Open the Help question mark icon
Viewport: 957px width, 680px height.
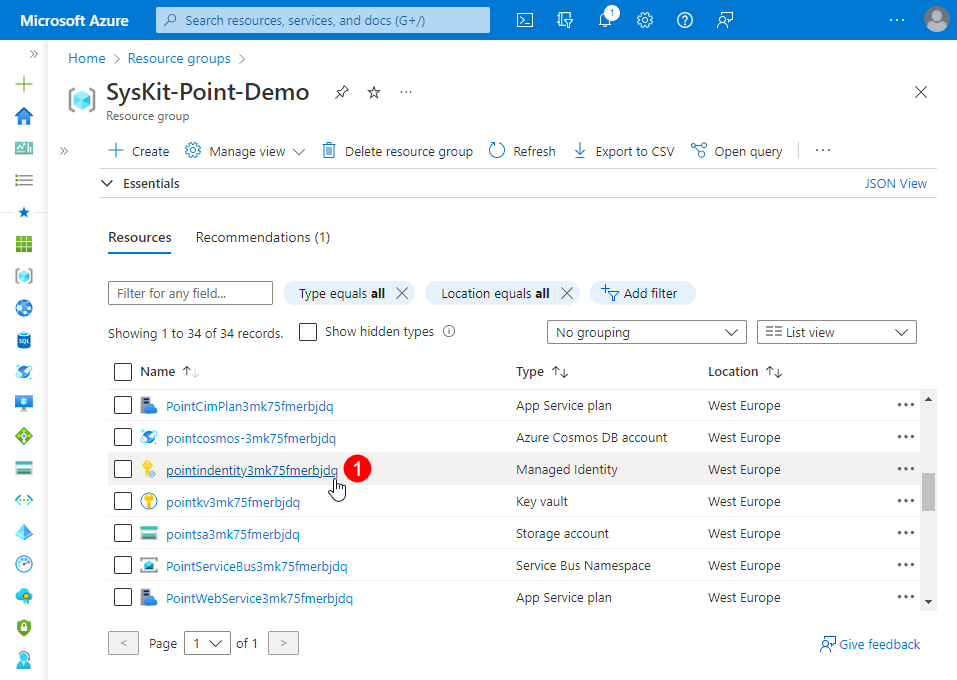(684, 19)
